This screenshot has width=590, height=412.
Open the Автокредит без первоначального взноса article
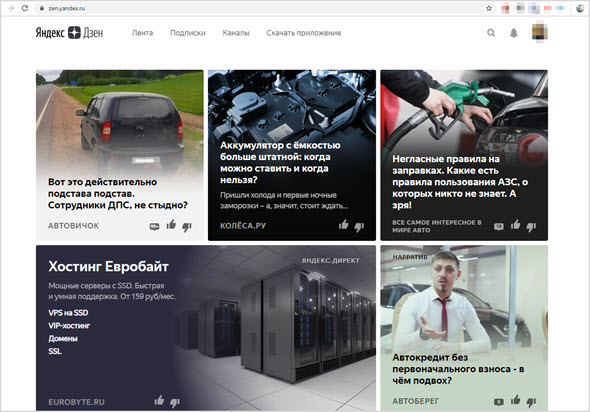pyautogui.click(x=458, y=369)
